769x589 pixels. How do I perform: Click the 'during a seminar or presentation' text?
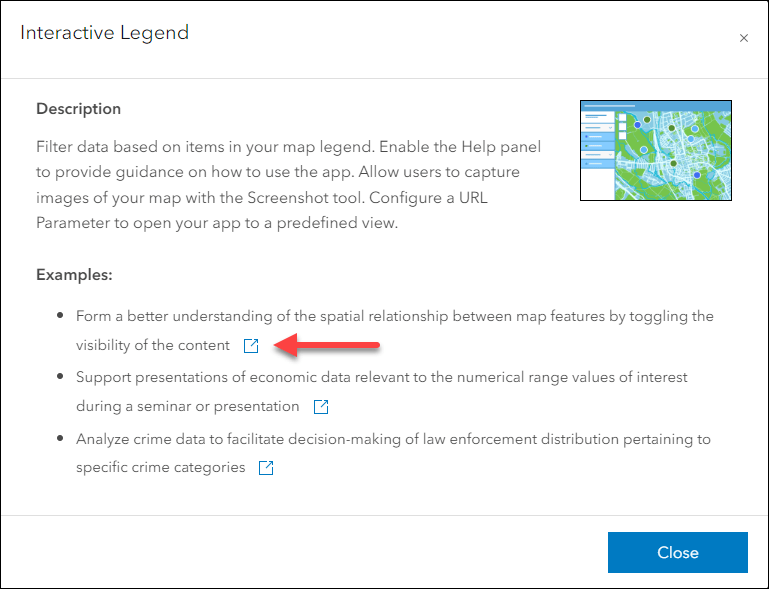click(187, 407)
